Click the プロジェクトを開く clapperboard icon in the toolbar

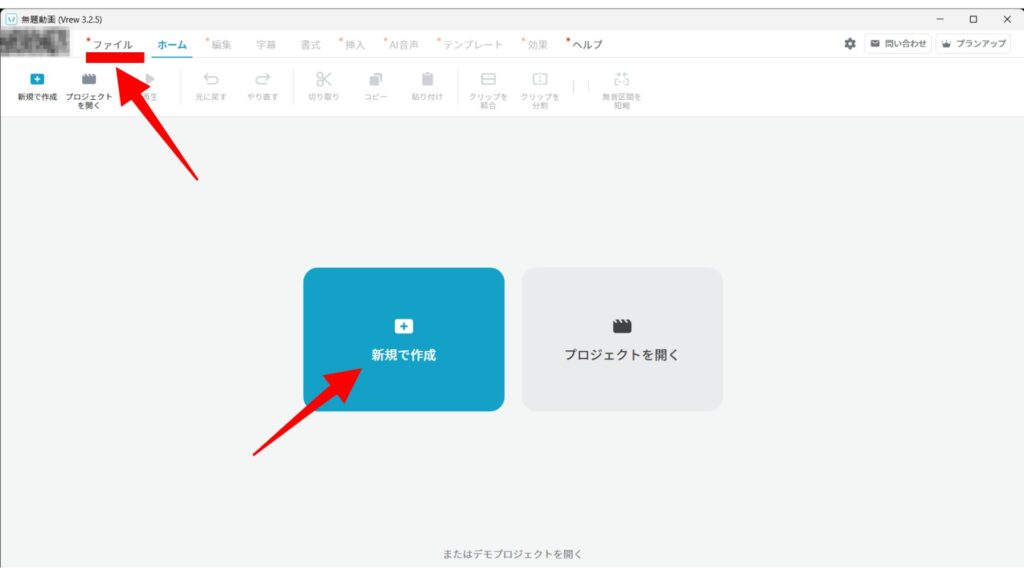89,79
